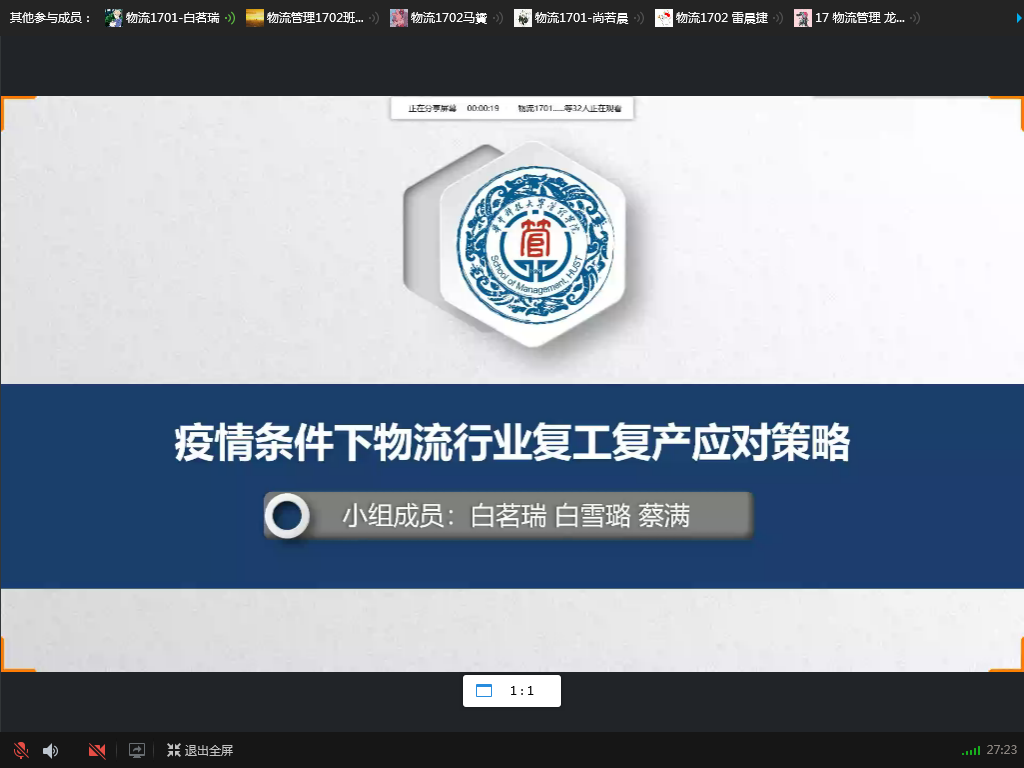Click the 1:1 original size button
The height and width of the screenshot is (768, 1024).
[522, 691]
